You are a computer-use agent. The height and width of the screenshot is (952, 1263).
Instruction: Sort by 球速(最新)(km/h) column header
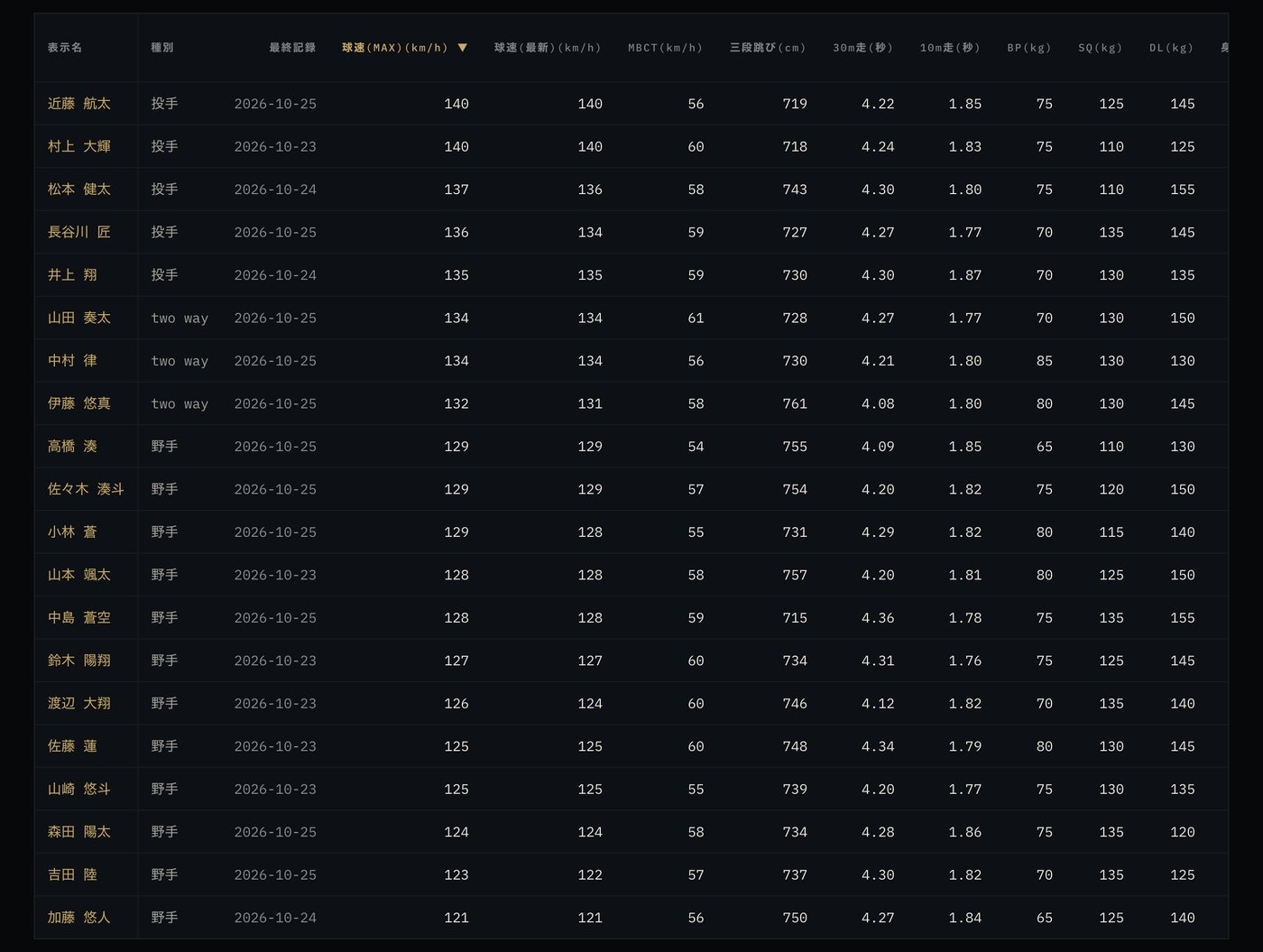click(x=548, y=48)
